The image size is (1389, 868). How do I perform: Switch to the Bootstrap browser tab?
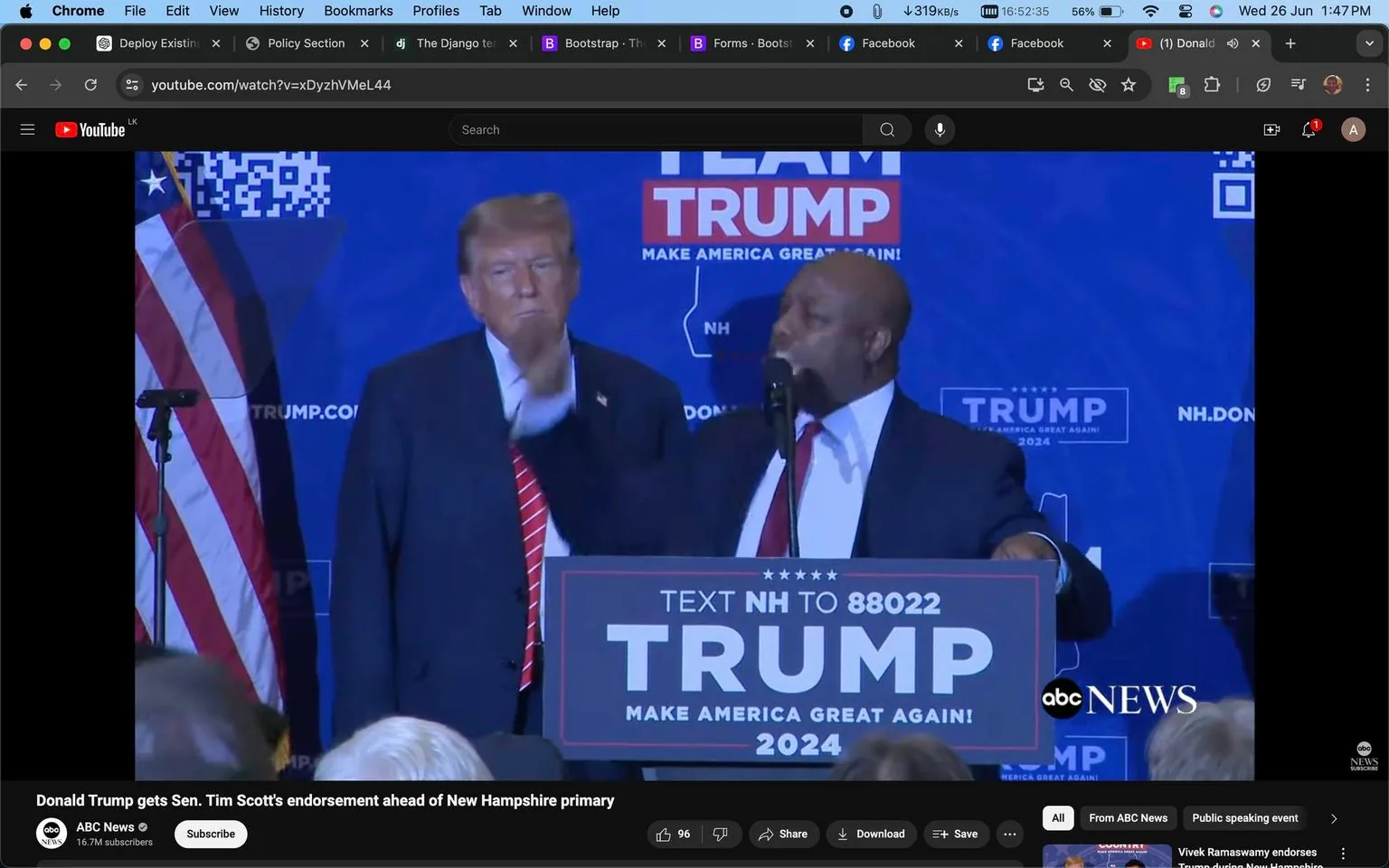597,42
